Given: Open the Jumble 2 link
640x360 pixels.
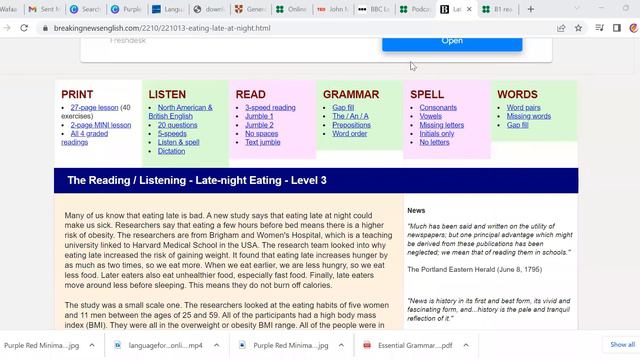Looking at the screenshot, I should pyautogui.click(x=259, y=125).
